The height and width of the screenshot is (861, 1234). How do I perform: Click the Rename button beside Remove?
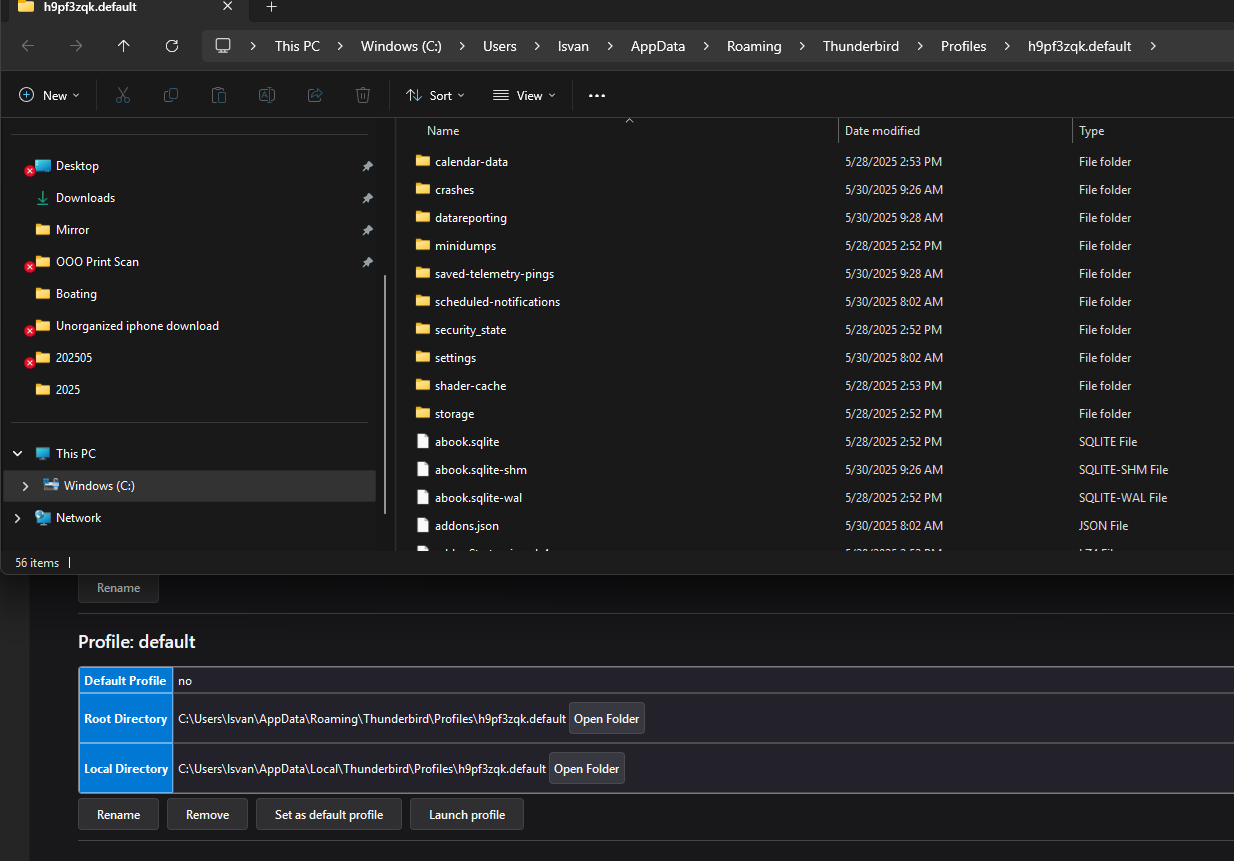[x=119, y=815]
